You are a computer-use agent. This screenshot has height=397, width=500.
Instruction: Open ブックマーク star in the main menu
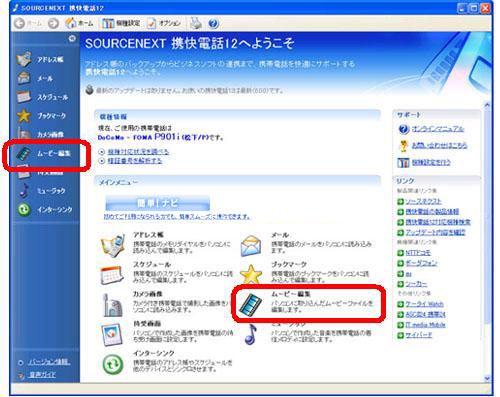(304, 273)
